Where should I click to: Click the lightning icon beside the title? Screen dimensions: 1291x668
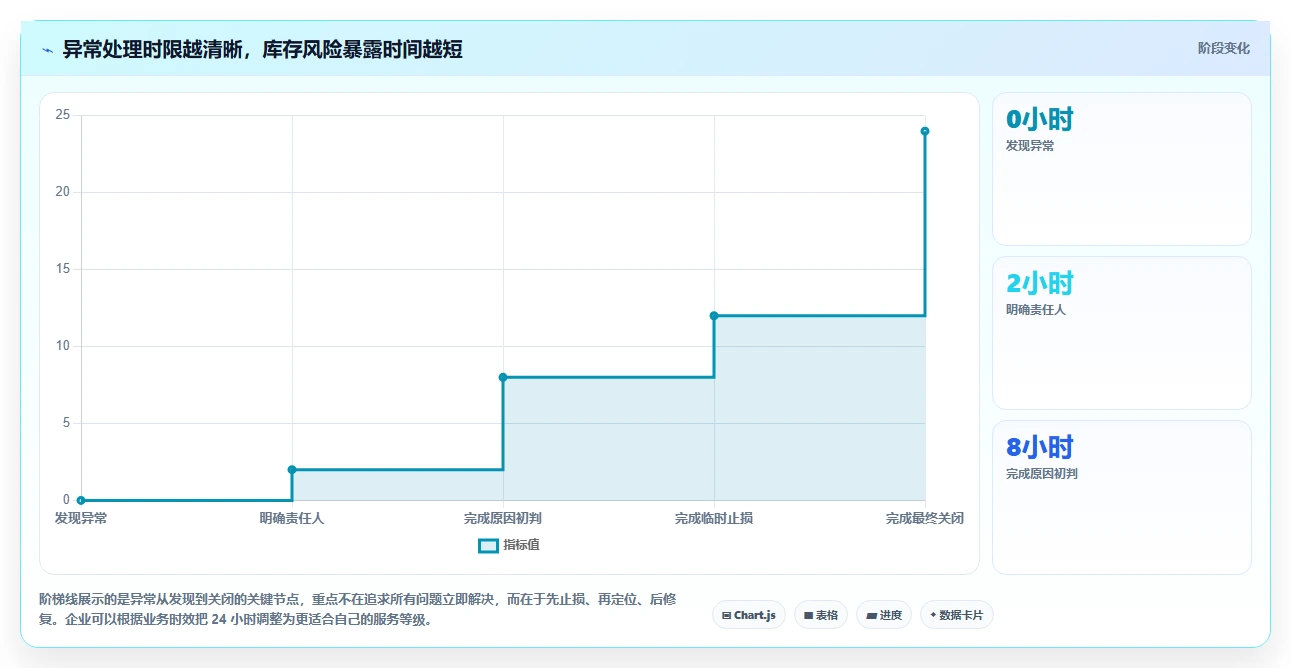click(47, 50)
